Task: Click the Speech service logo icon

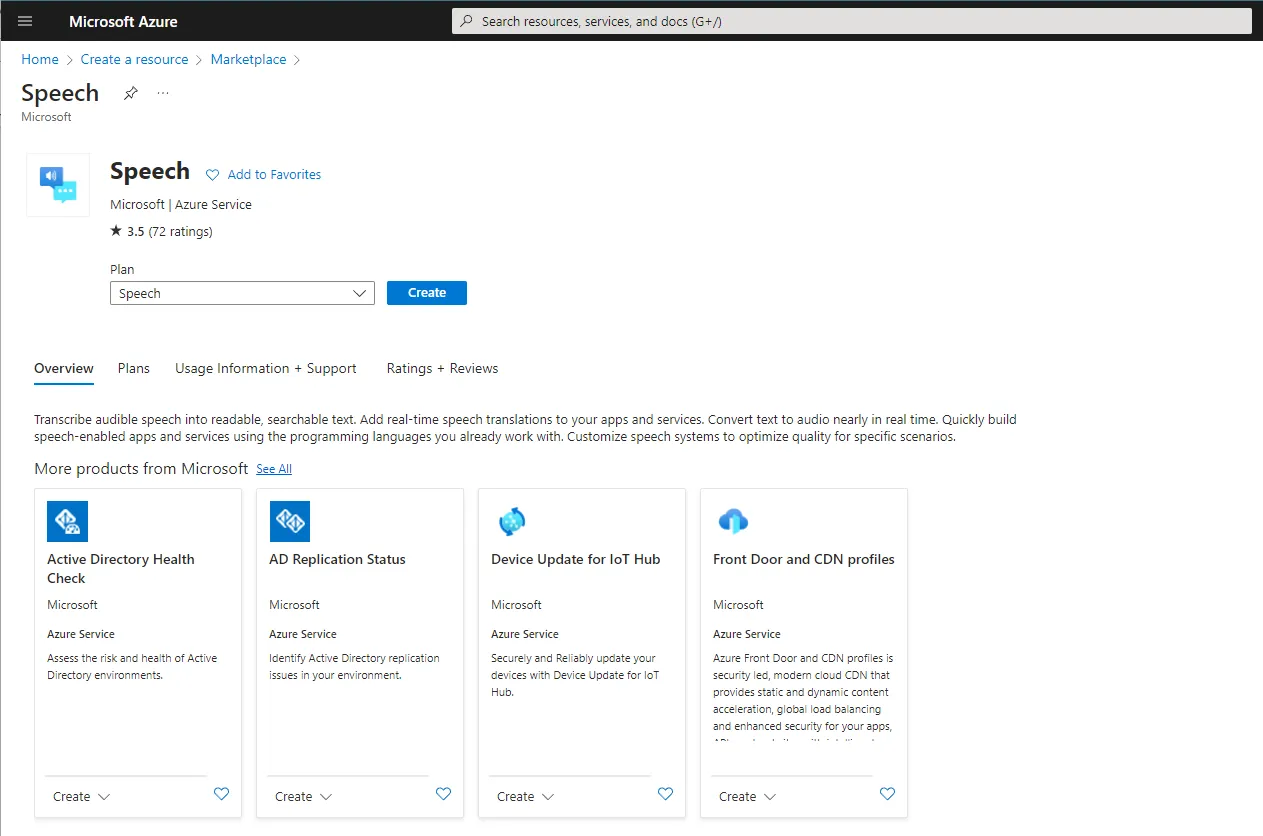Action: pyautogui.click(x=58, y=185)
